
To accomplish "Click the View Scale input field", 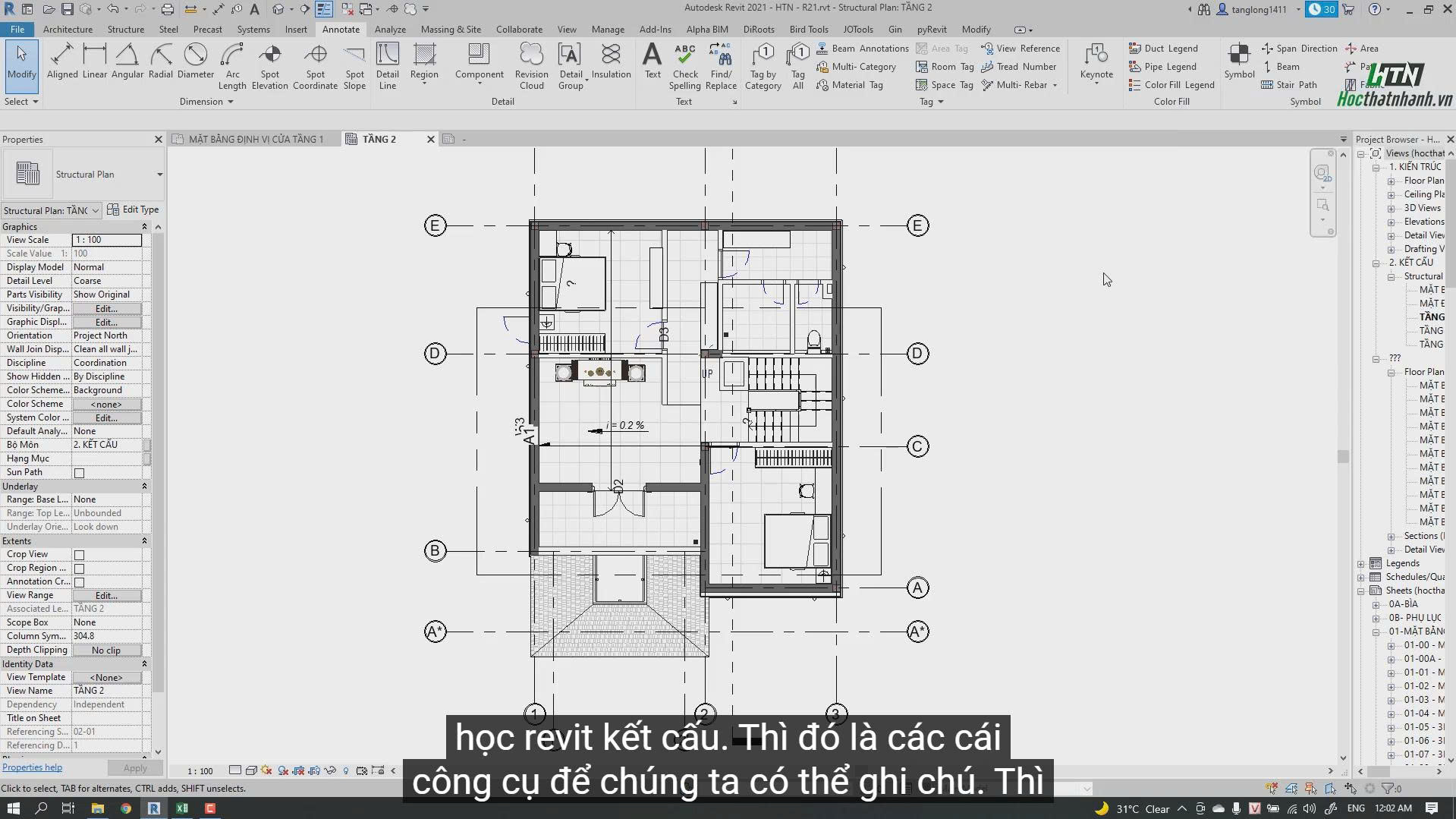I will point(106,240).
